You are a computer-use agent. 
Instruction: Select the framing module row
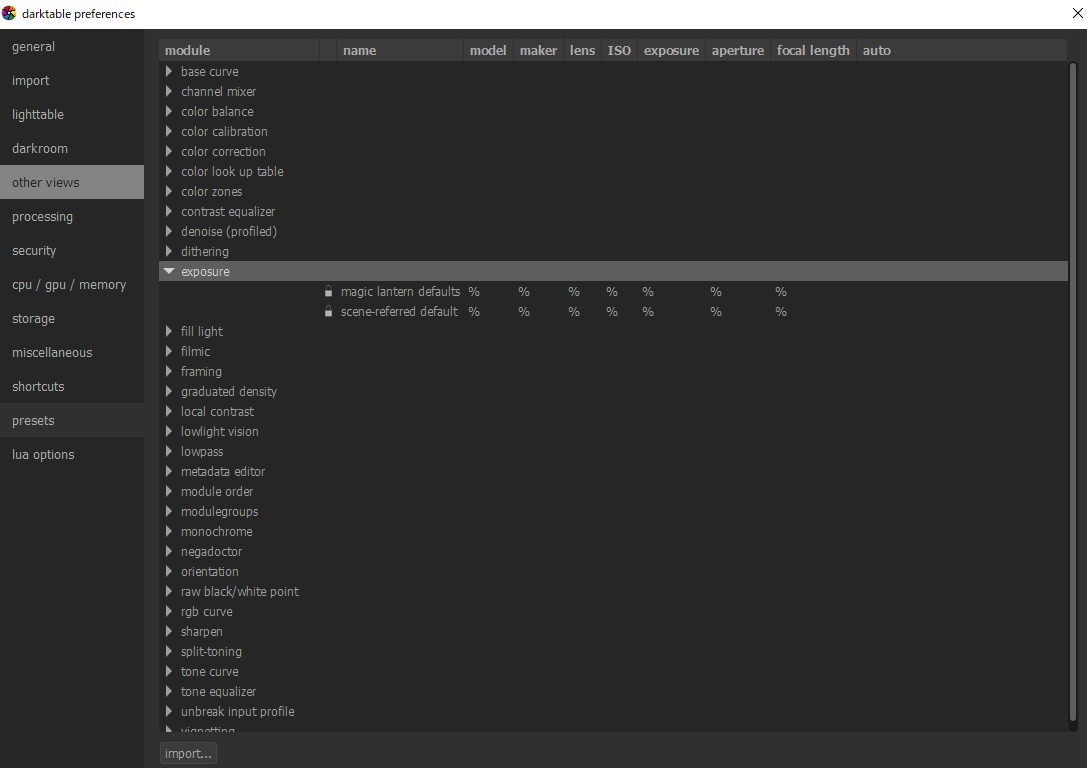[x=614, y=372]
